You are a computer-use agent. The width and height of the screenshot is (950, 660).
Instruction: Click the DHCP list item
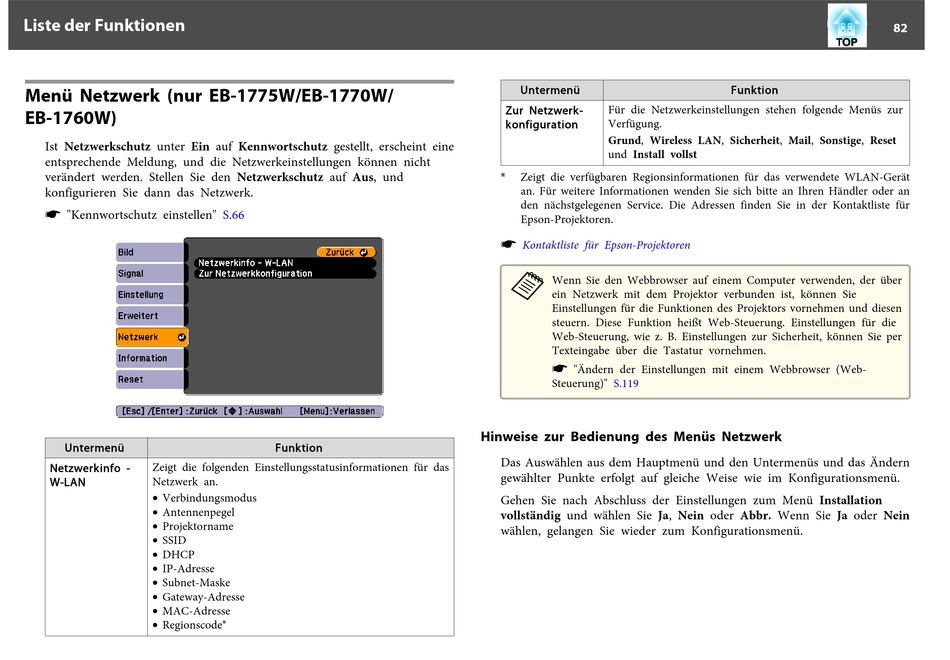pos(178,555)
